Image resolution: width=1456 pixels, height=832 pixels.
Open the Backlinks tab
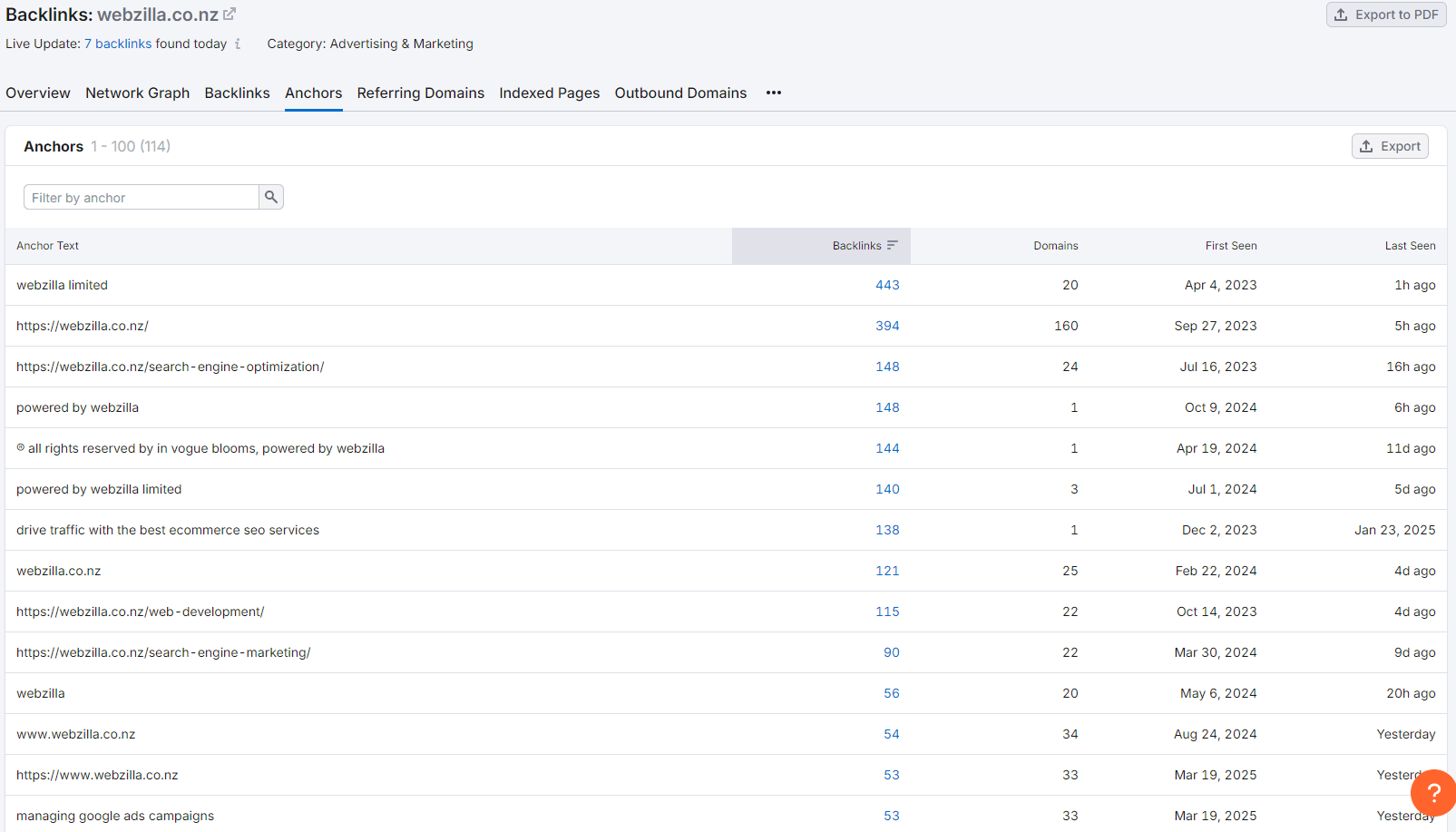coord(238,93)
